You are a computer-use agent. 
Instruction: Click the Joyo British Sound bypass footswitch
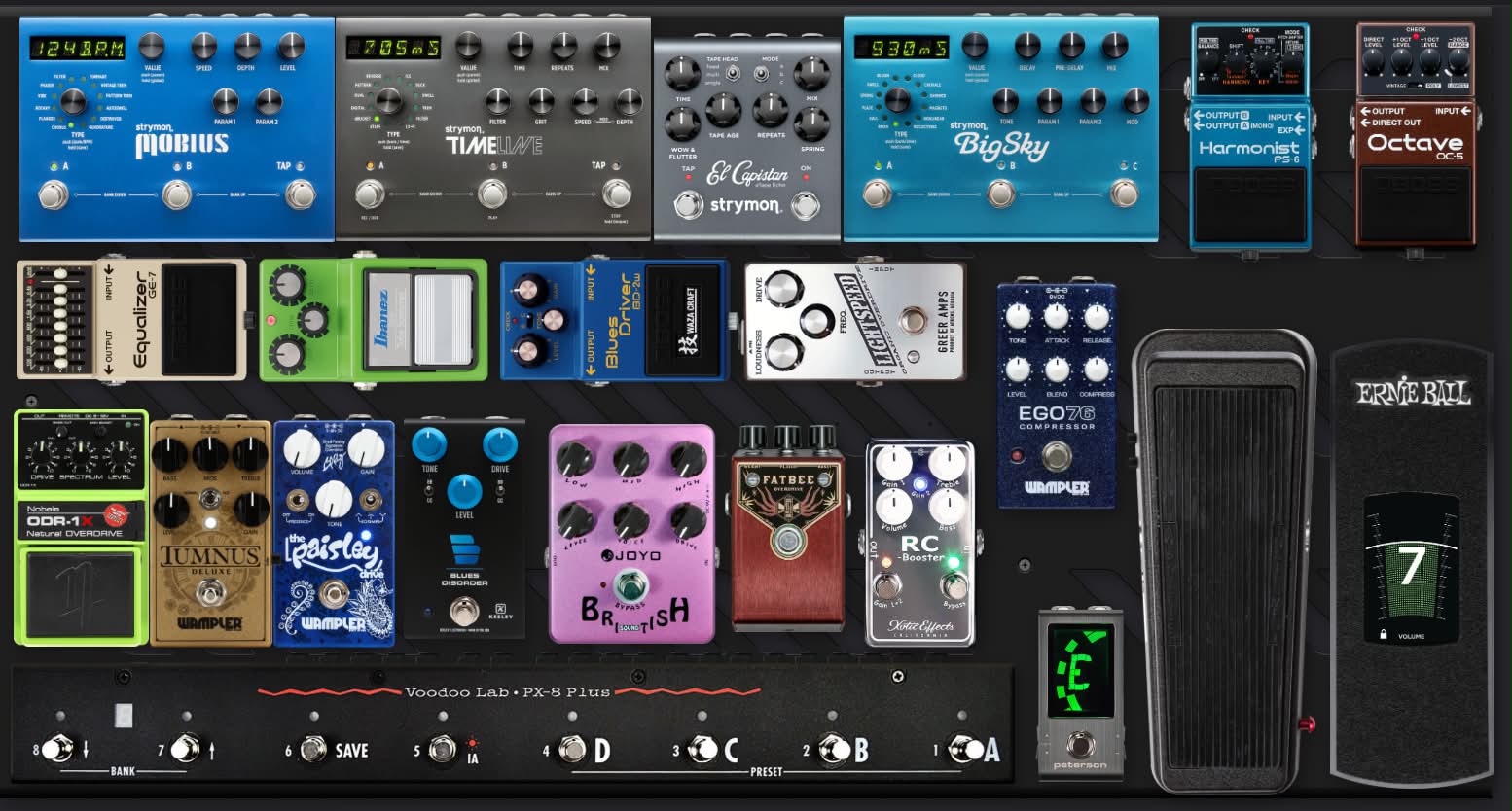click(x=630, y=587)
